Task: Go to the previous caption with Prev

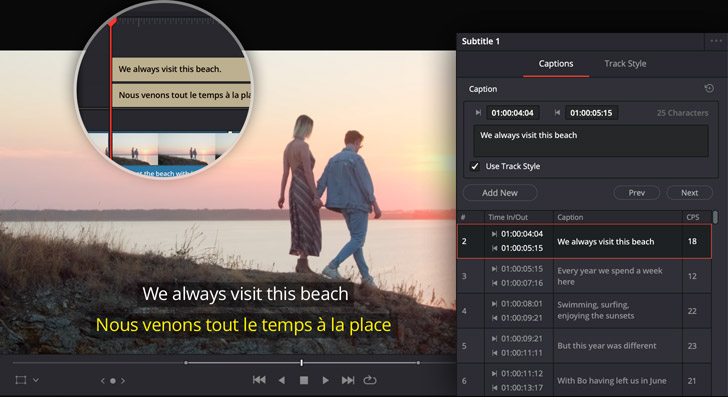Action: 637,193
